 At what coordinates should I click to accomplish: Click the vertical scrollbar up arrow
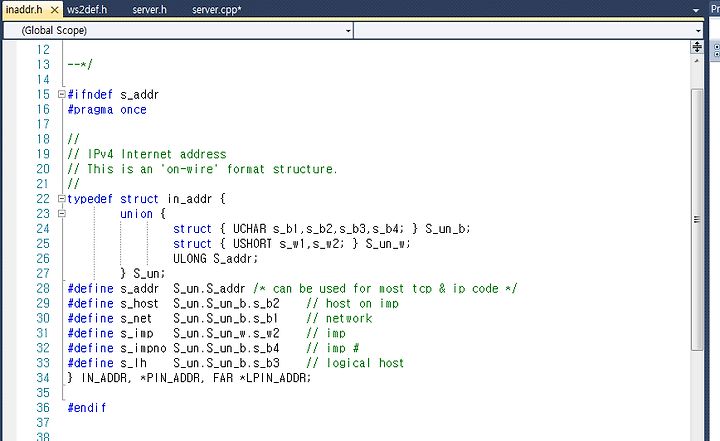(x=697, y=61)
